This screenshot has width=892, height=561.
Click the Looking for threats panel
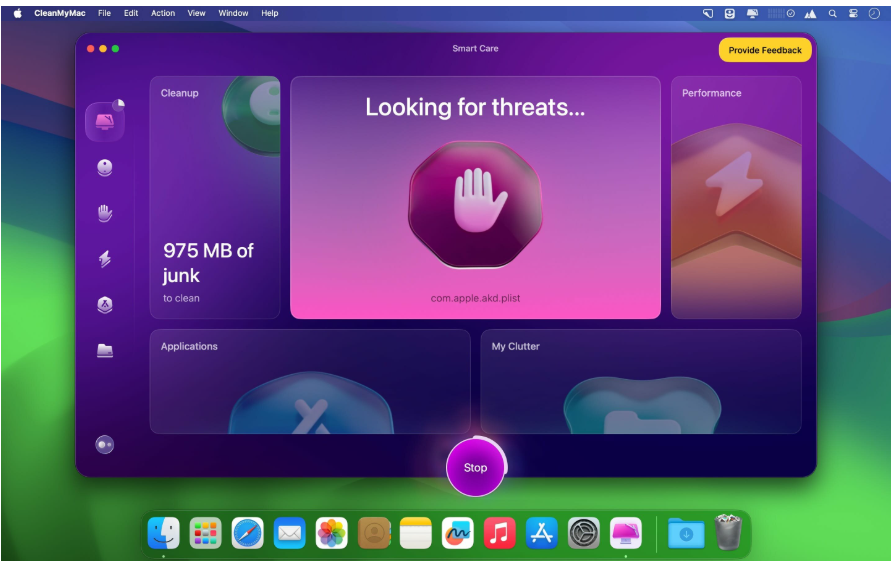pyautogui.click(x=476, y=197)
